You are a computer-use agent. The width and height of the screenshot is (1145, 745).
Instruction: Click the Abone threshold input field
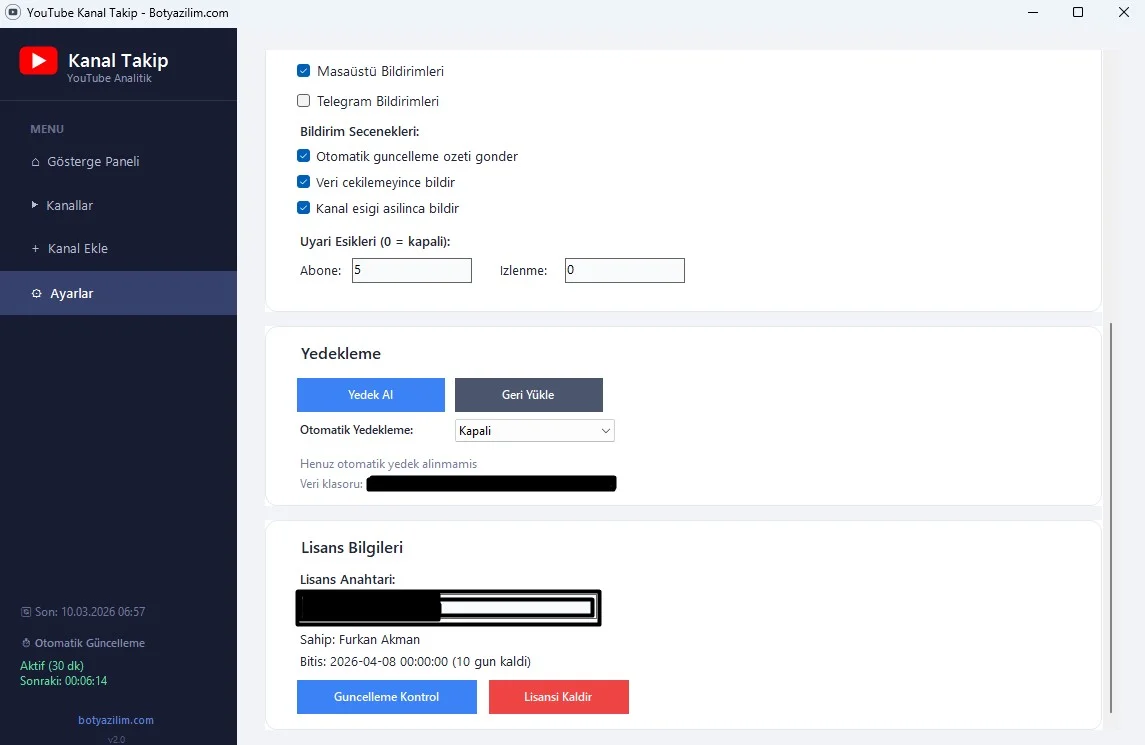point(412,270)
